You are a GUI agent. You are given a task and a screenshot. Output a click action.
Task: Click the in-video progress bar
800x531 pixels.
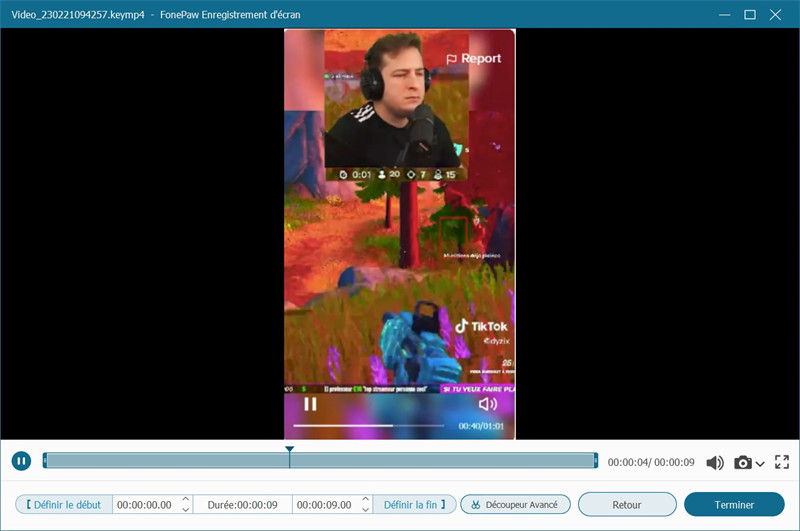coord(368,425)
